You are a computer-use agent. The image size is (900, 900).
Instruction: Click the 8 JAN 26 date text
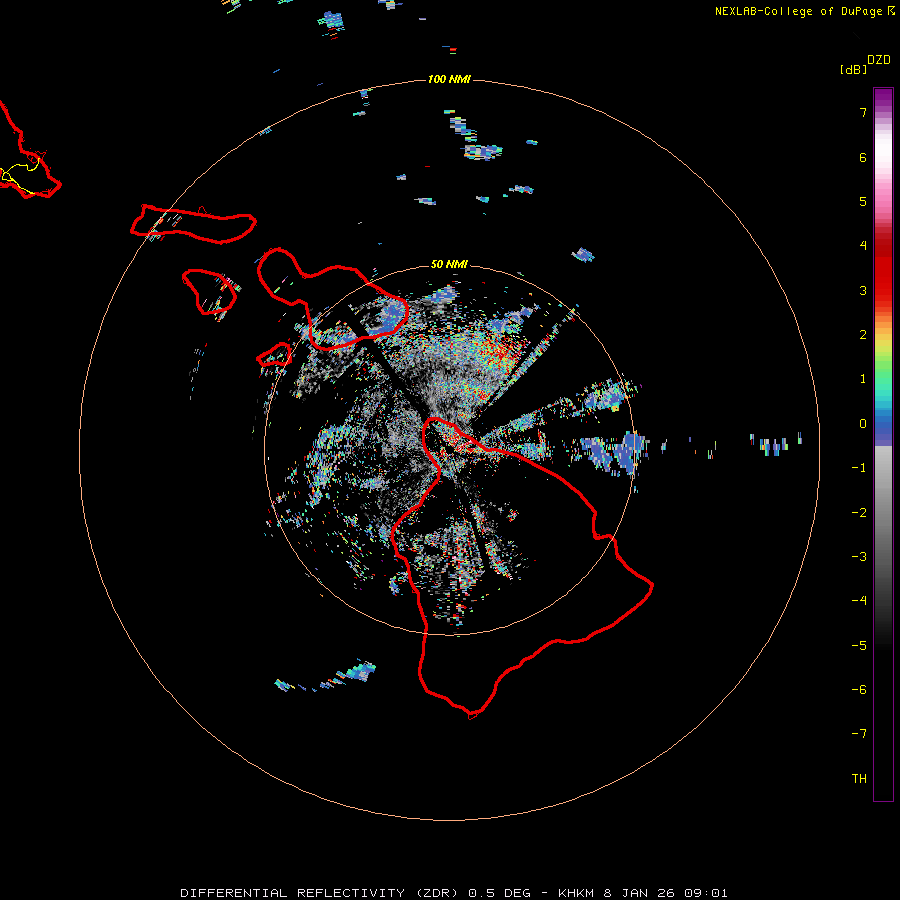[639, 893]
